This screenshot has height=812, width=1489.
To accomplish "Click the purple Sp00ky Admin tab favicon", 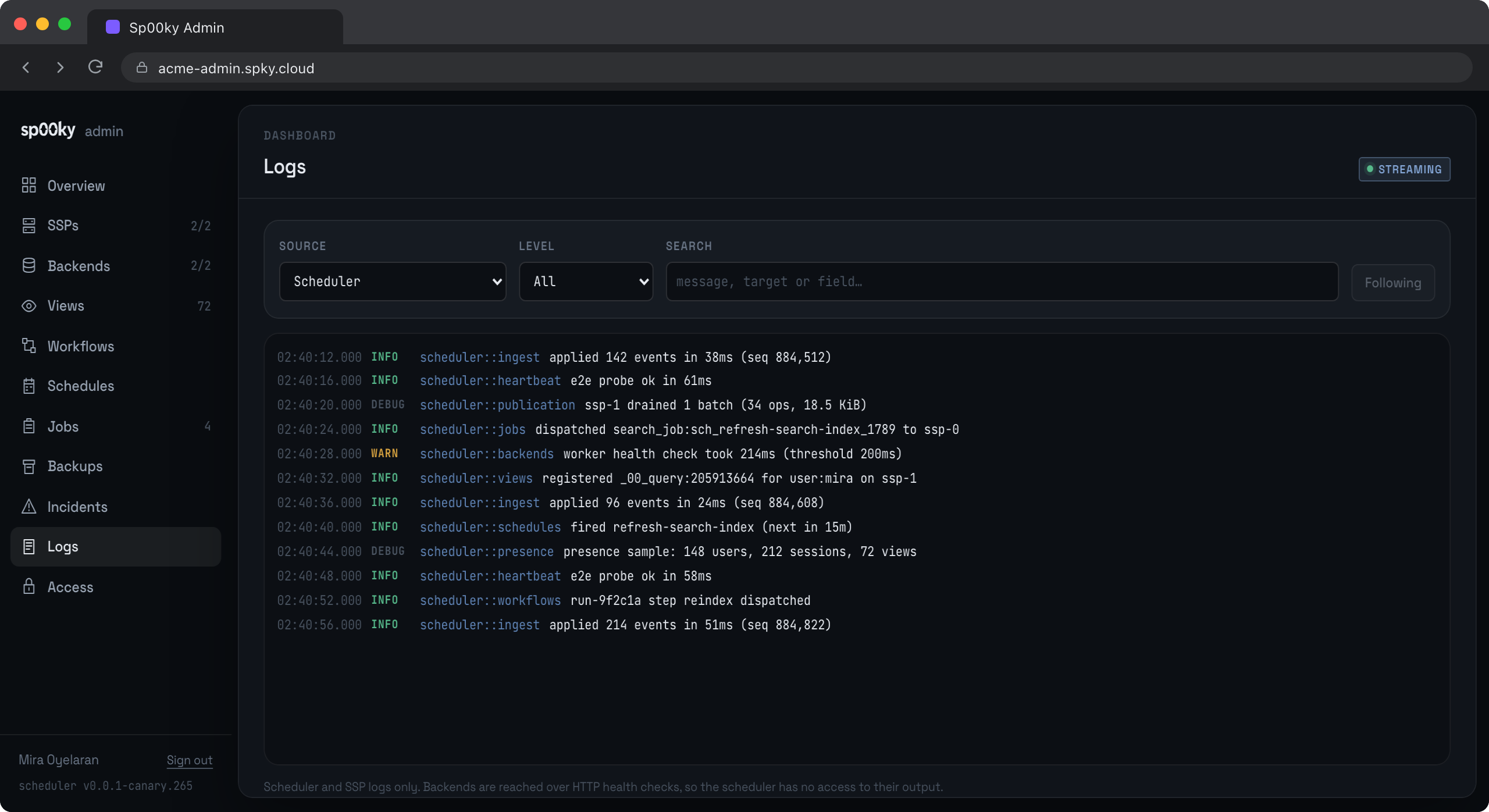I will [x=113, y=27].
